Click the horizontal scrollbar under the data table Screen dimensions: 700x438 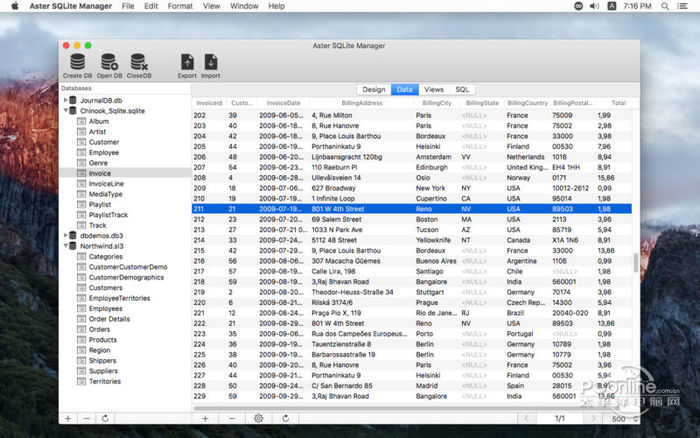(411, 408)
